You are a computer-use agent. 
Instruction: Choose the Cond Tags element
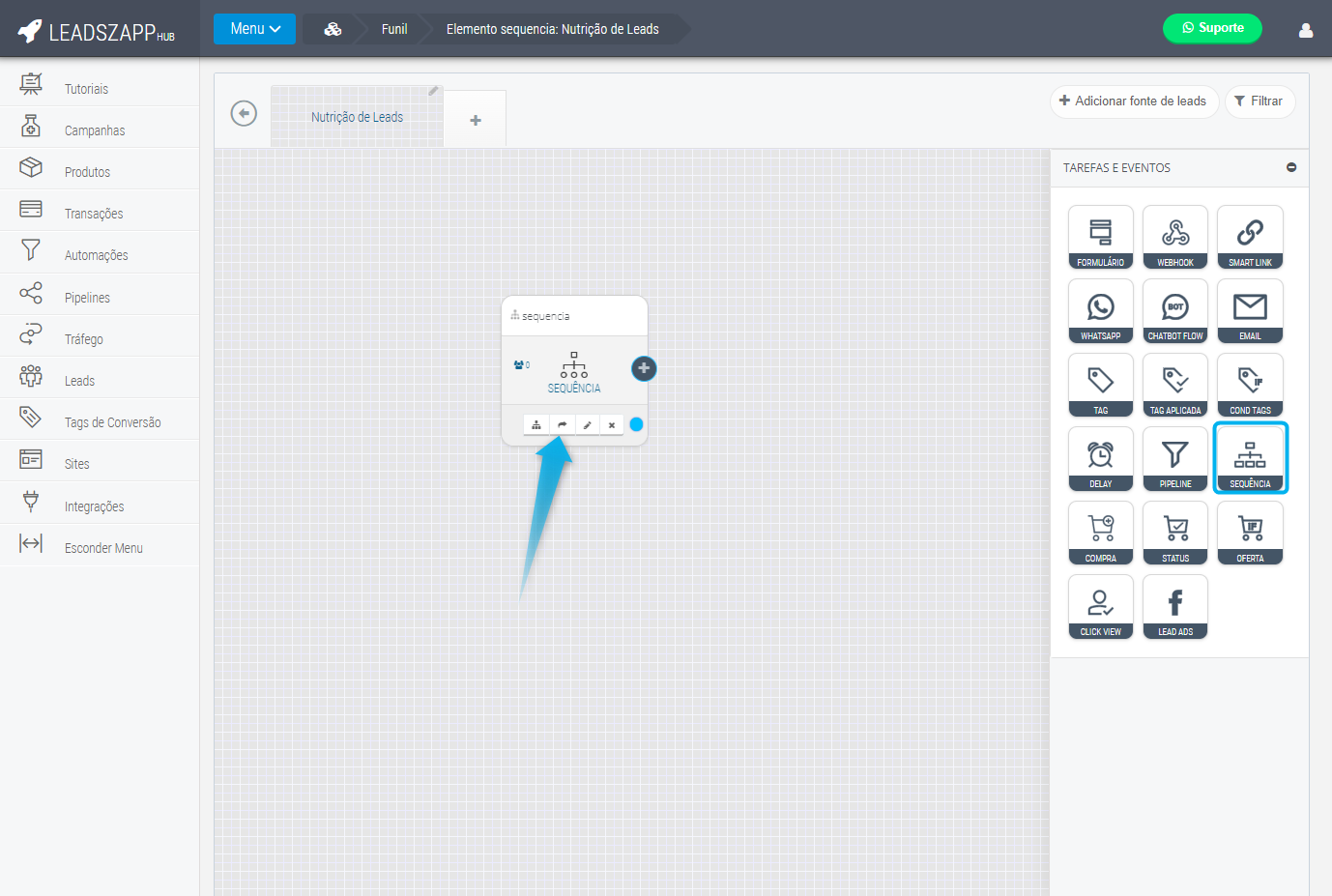(x=1249, y=385)
